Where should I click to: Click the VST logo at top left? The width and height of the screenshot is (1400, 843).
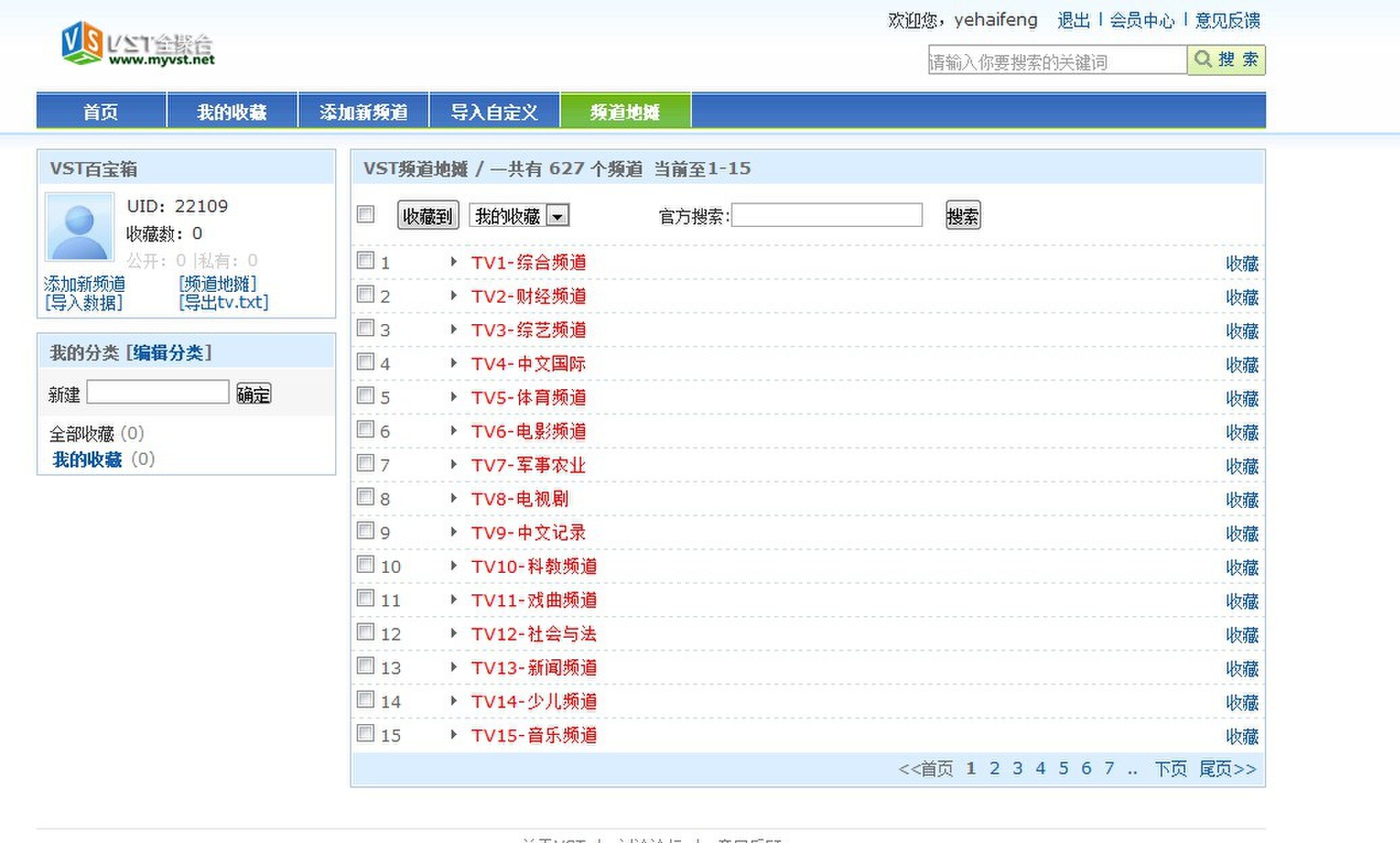tap(138, 43)
